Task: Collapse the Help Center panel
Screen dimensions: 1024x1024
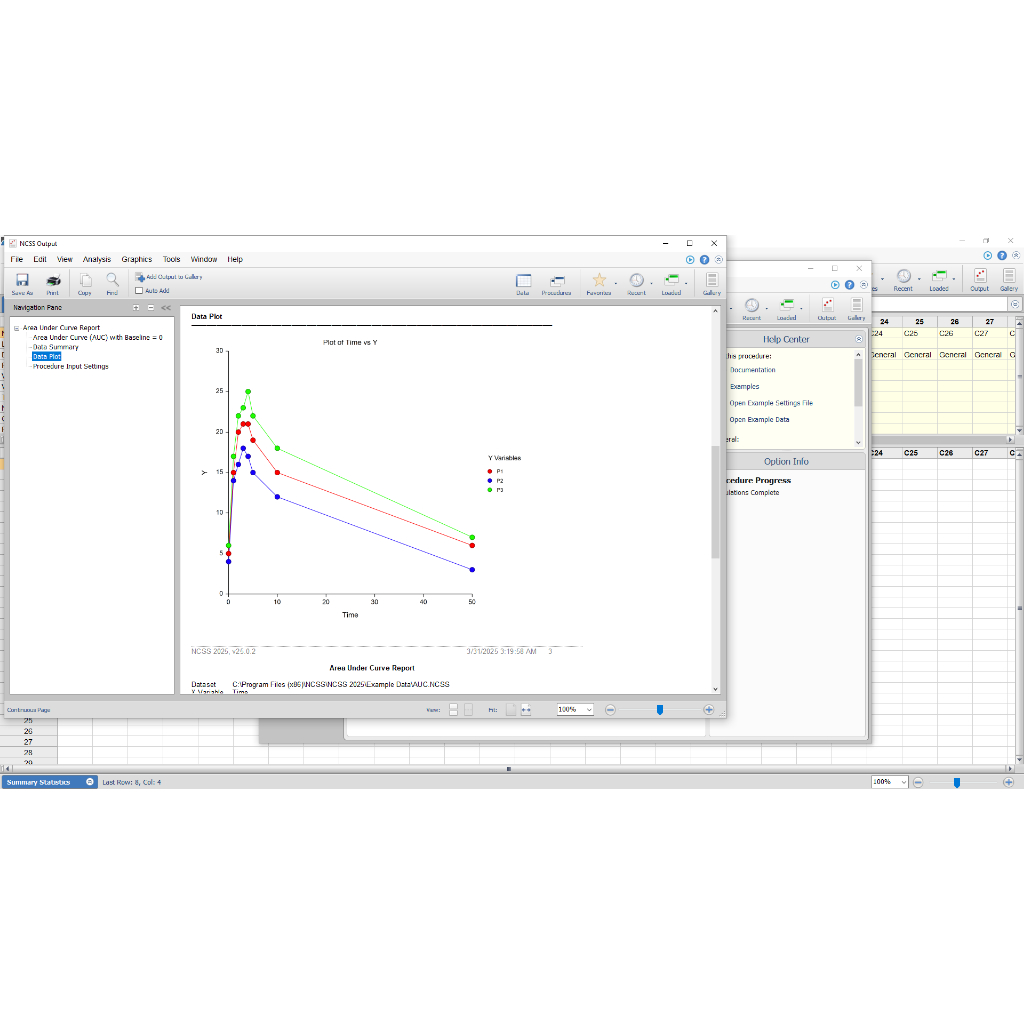Action: tap(858, 340)
